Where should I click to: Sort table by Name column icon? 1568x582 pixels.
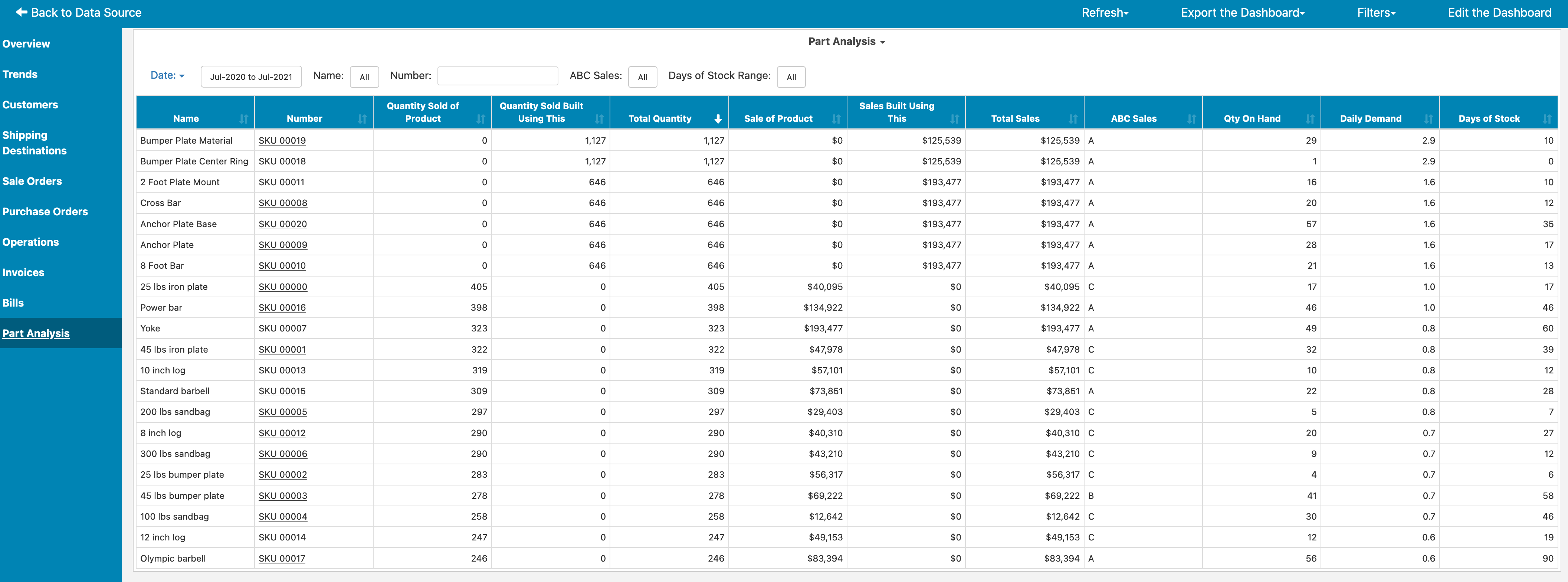(243, 119)
